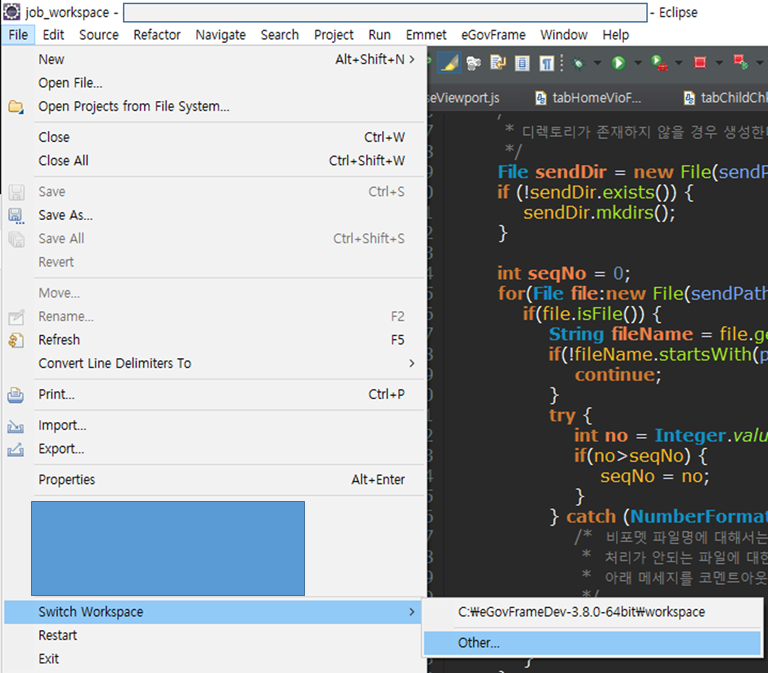The height and width of the screenshot is (673, 768).
Task: Select Import... menu entry
Action: [213, 426]
